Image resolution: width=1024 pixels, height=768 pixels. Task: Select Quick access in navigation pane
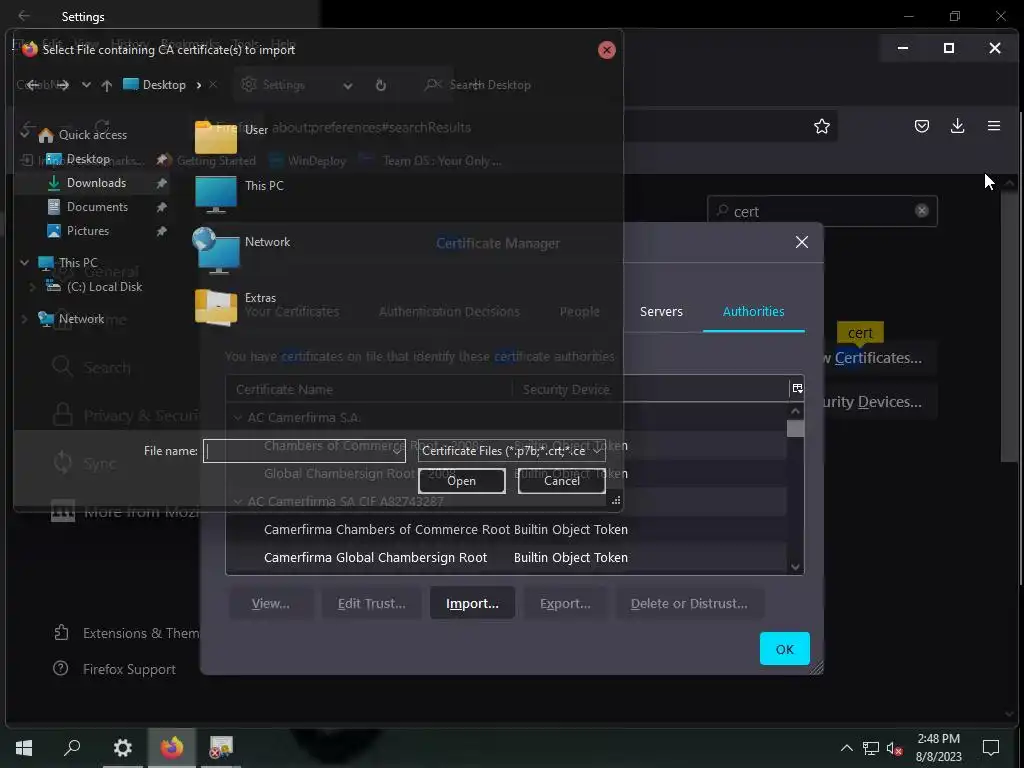point(93,135)
